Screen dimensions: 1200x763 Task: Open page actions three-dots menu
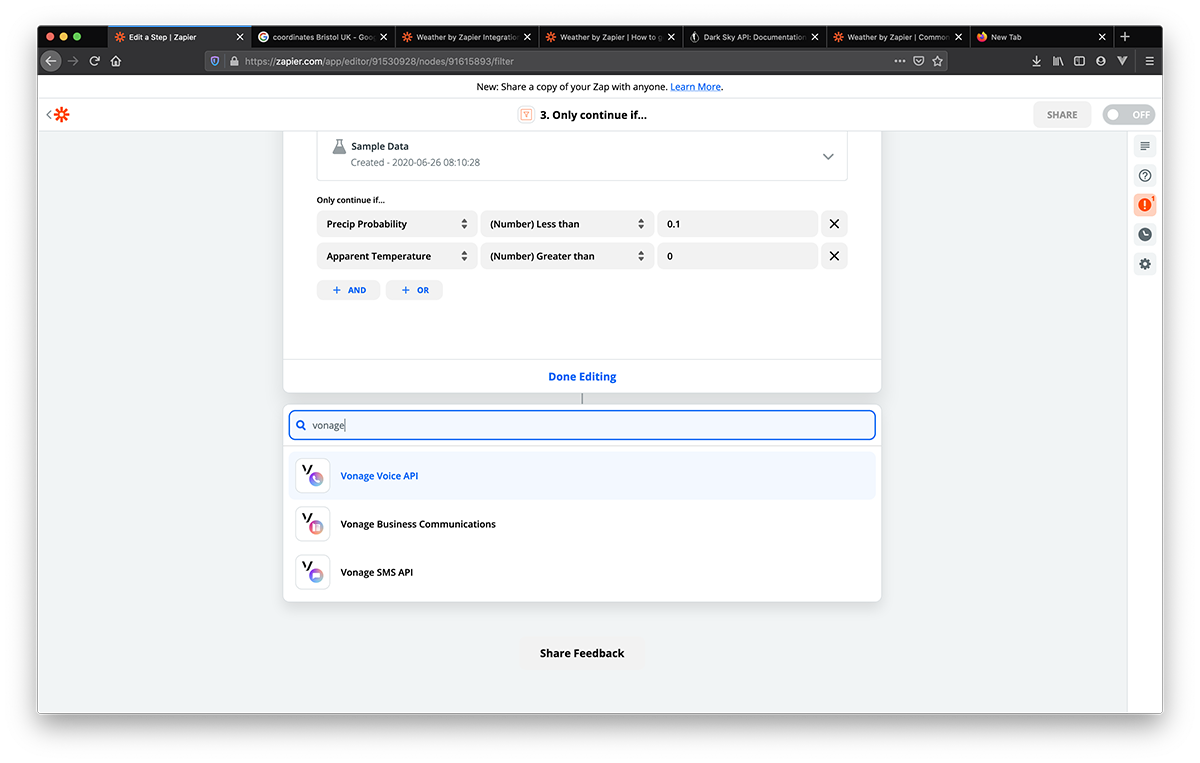click(x=900, y=61)
